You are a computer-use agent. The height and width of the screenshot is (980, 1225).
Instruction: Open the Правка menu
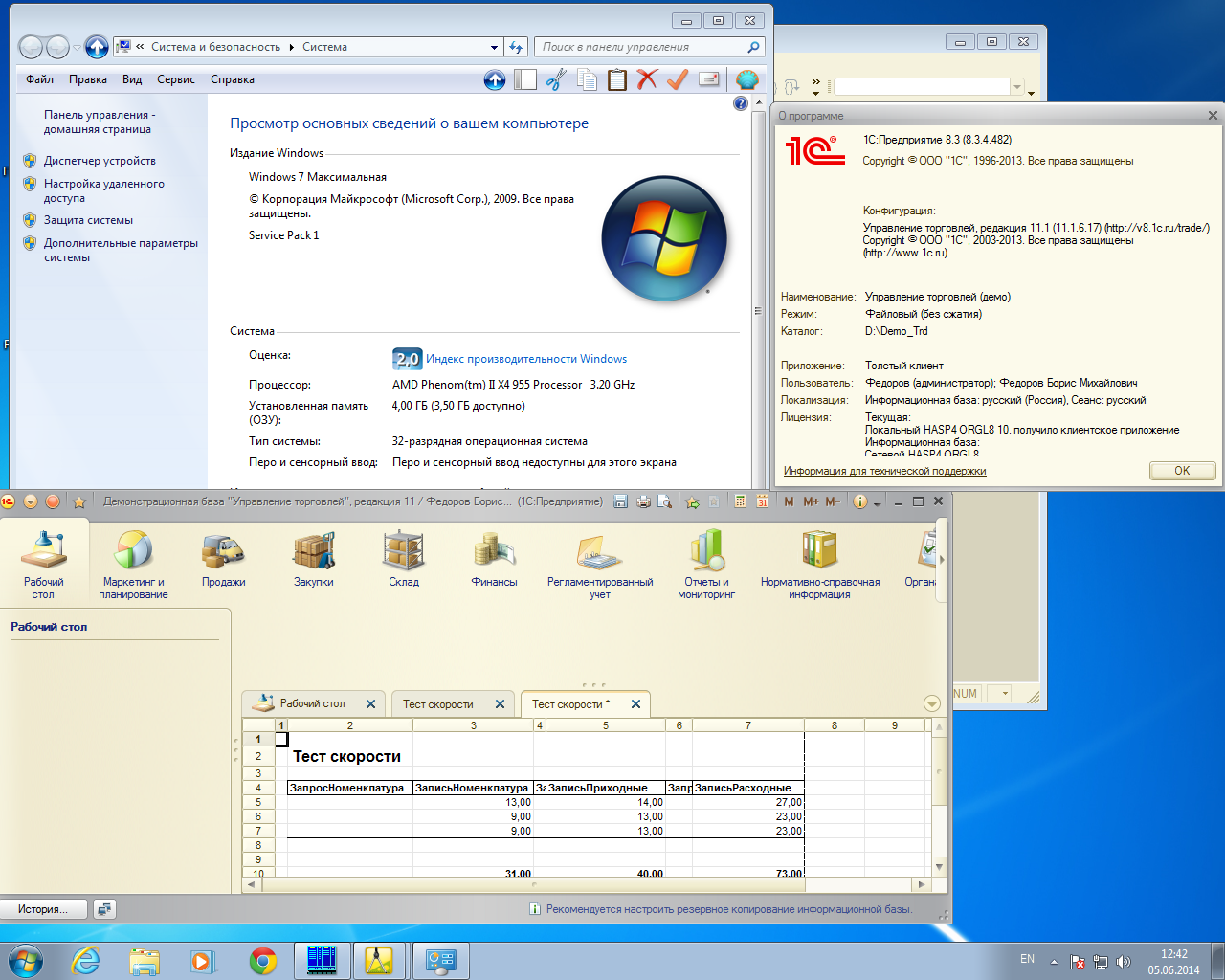(88, 79)
